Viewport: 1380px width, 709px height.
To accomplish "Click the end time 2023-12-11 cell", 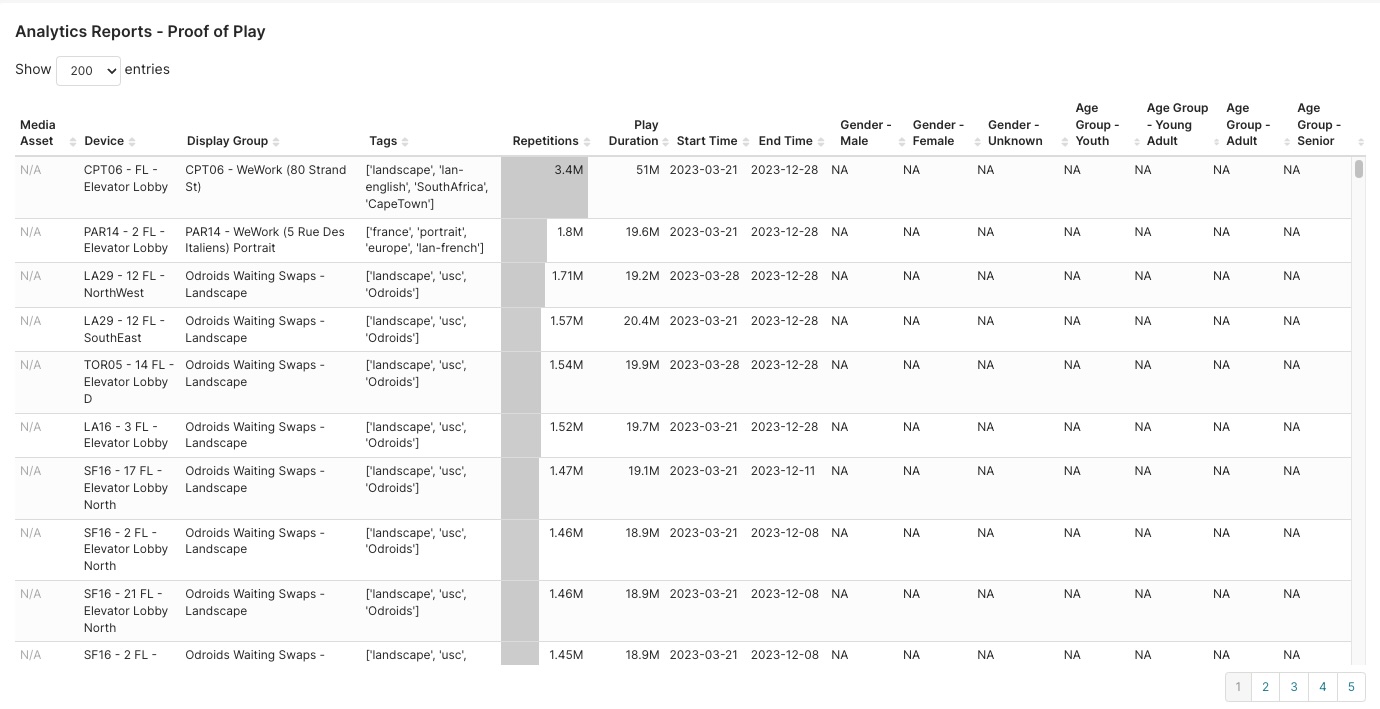I will (785, 471).
